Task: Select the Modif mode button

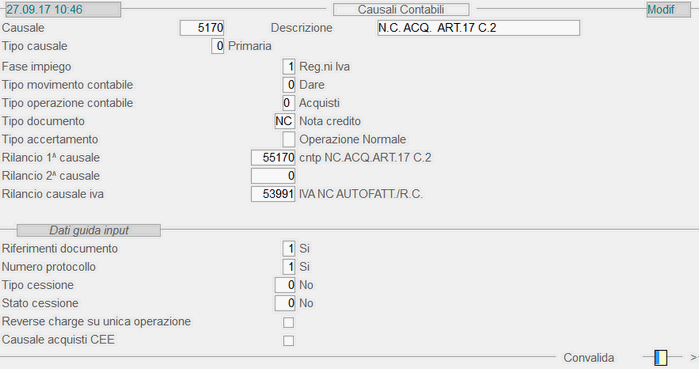Action: coord(668,9)
